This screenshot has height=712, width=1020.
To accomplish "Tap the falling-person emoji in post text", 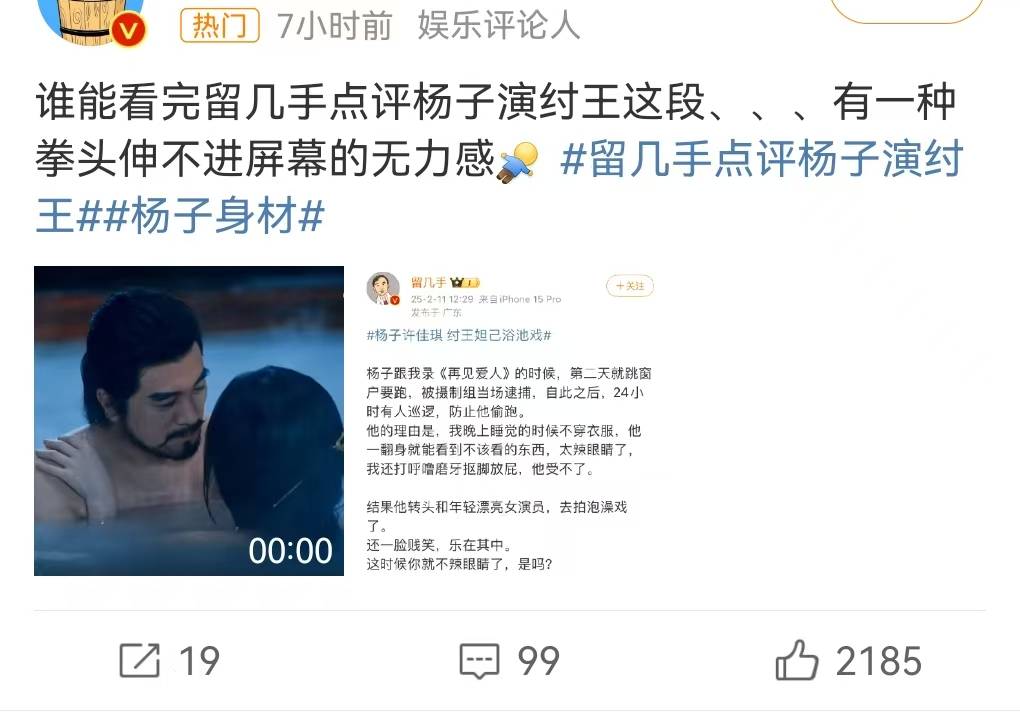I will (518, 161).
